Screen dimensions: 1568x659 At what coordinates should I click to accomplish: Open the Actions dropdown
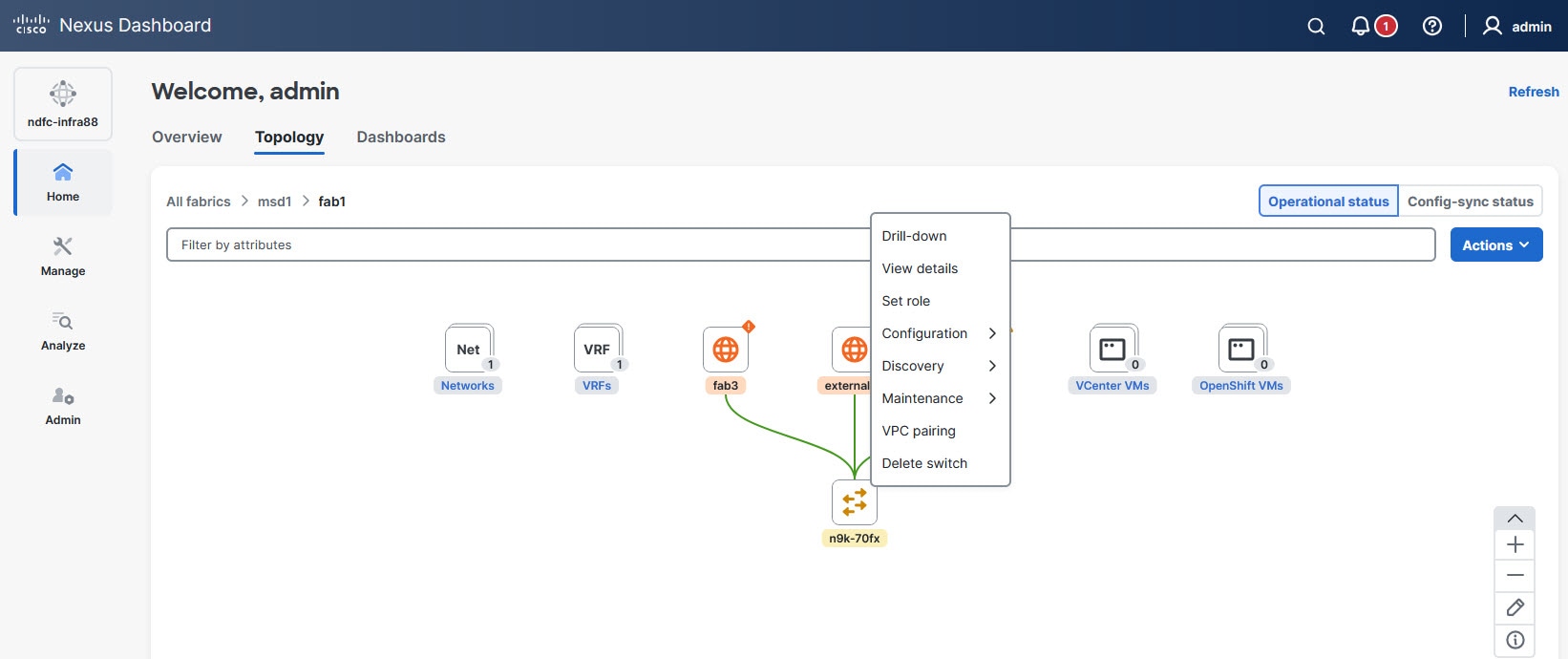pos(1496,245)
